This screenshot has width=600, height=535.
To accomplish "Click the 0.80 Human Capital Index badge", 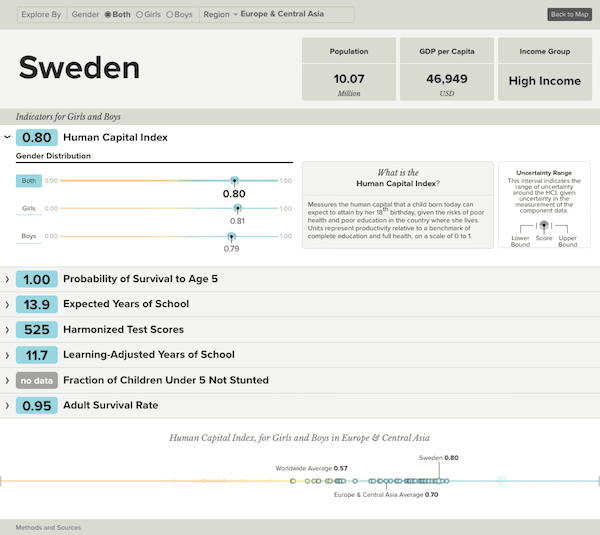I will [x=37, y=137].
